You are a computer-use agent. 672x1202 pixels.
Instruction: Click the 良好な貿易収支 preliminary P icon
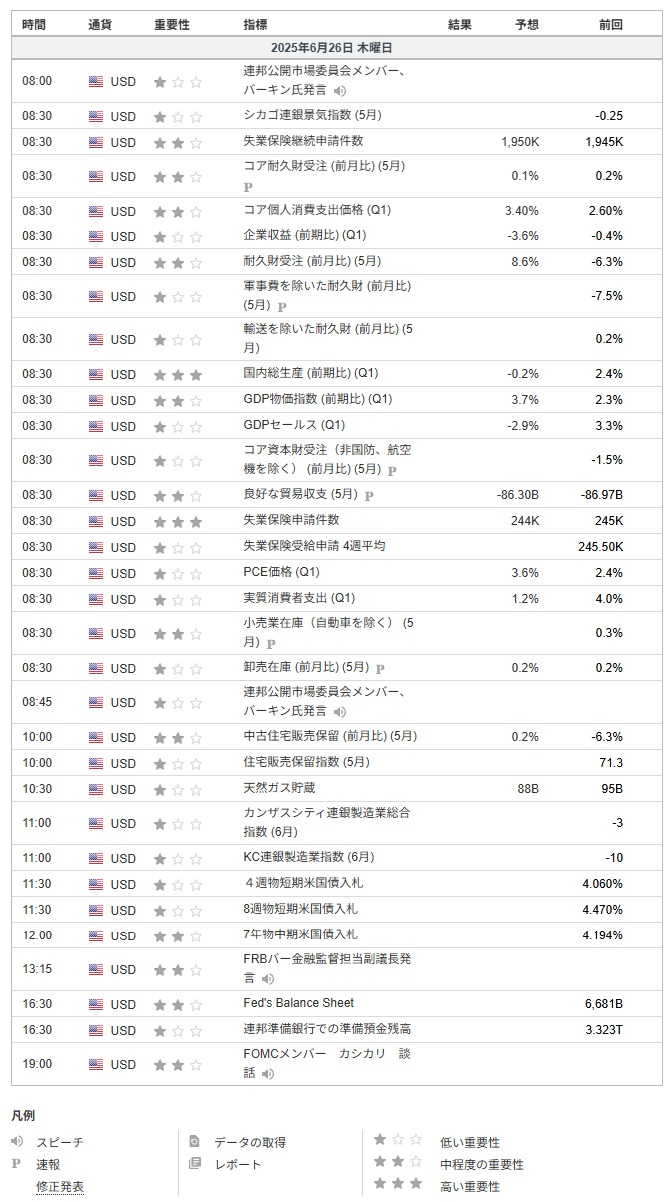369,495
